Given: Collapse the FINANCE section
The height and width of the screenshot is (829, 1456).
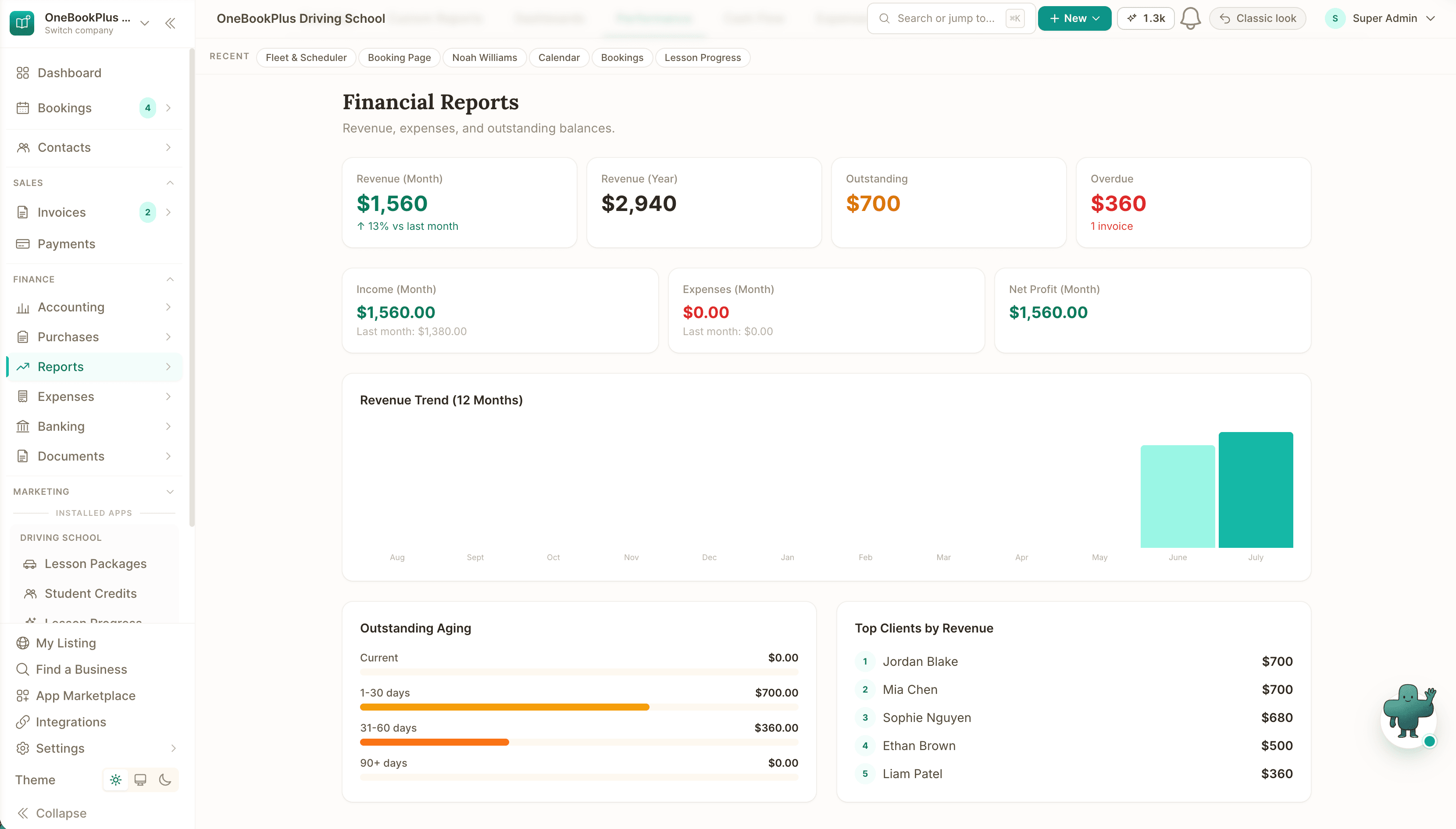Looking at the screenshot, I should click(170, 279).
